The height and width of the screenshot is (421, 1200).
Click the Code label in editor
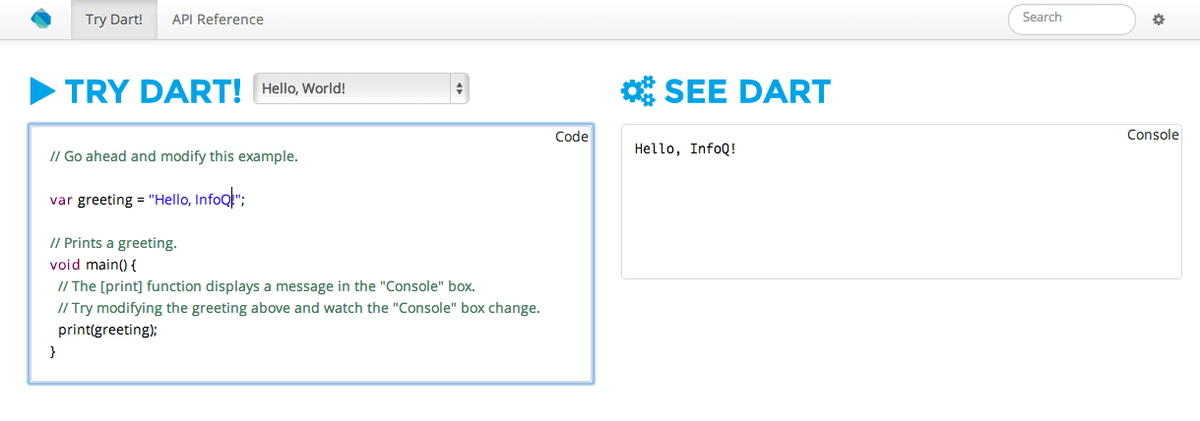pyautogui.click(x=571, y=136)
